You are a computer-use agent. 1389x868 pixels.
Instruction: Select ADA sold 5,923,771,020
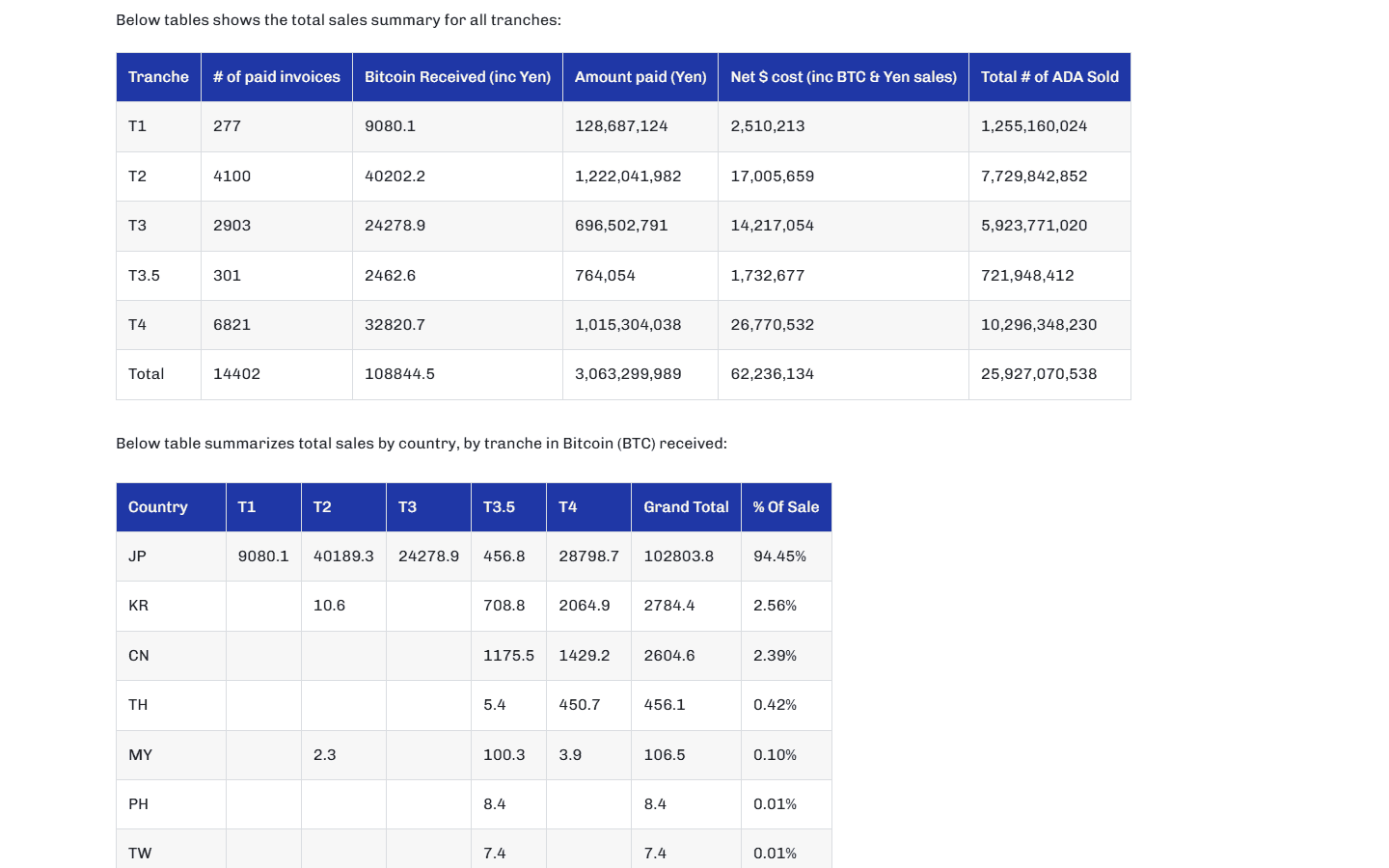coord(1034,226)
